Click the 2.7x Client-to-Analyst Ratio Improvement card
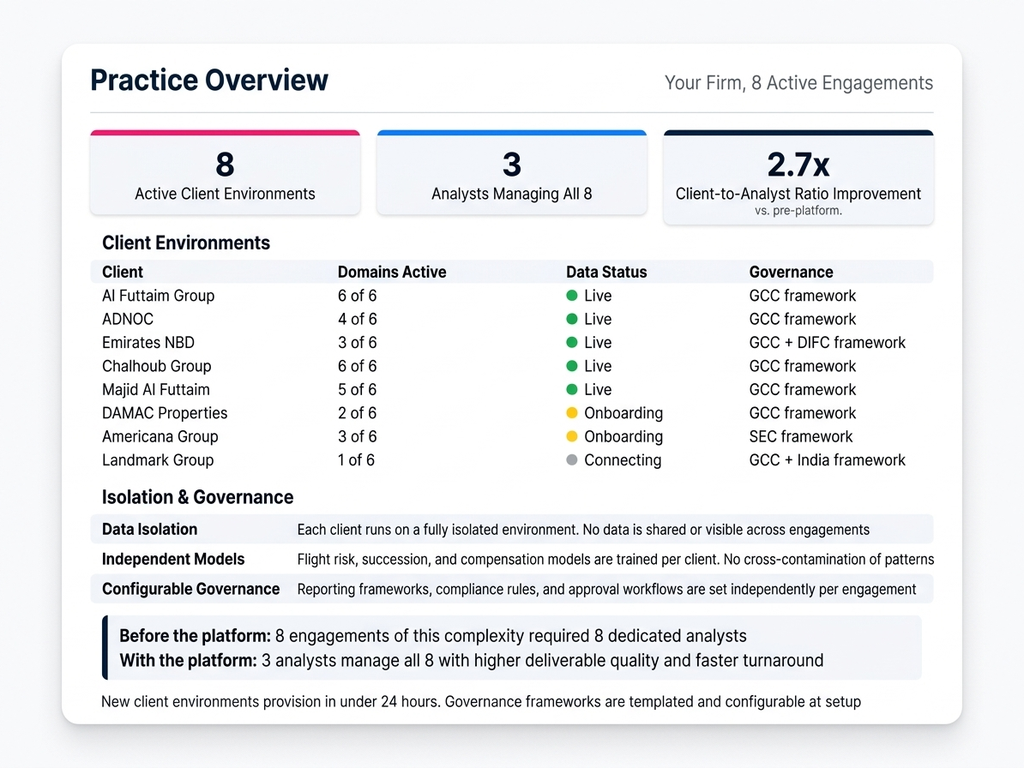The width and height of the screenshot is (1024, 768). coord(798,178)
